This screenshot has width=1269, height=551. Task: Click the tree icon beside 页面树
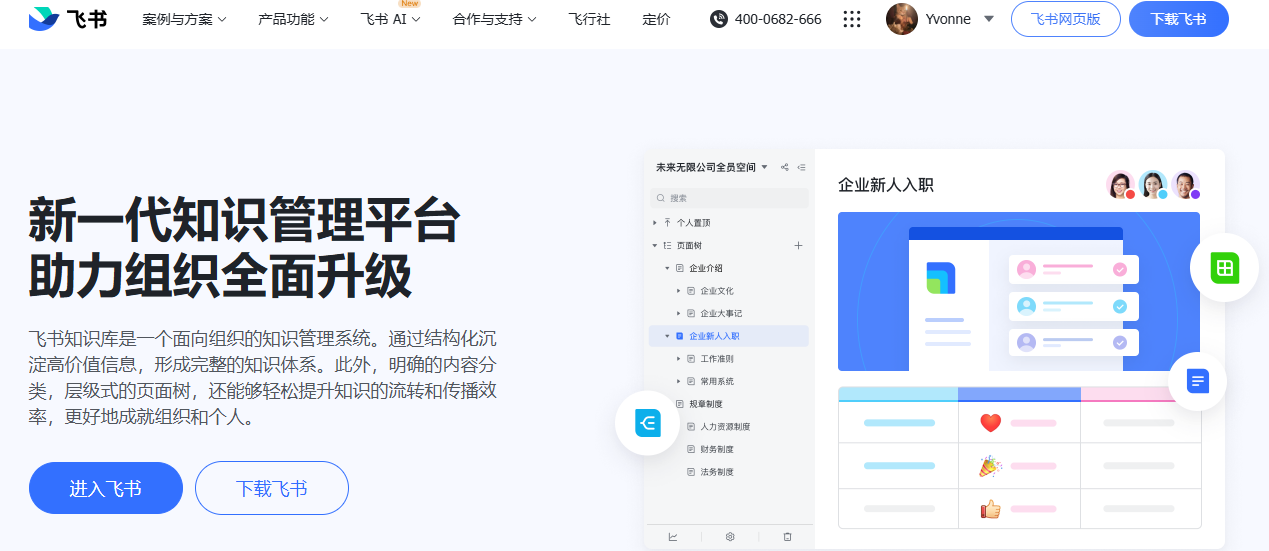667,245
